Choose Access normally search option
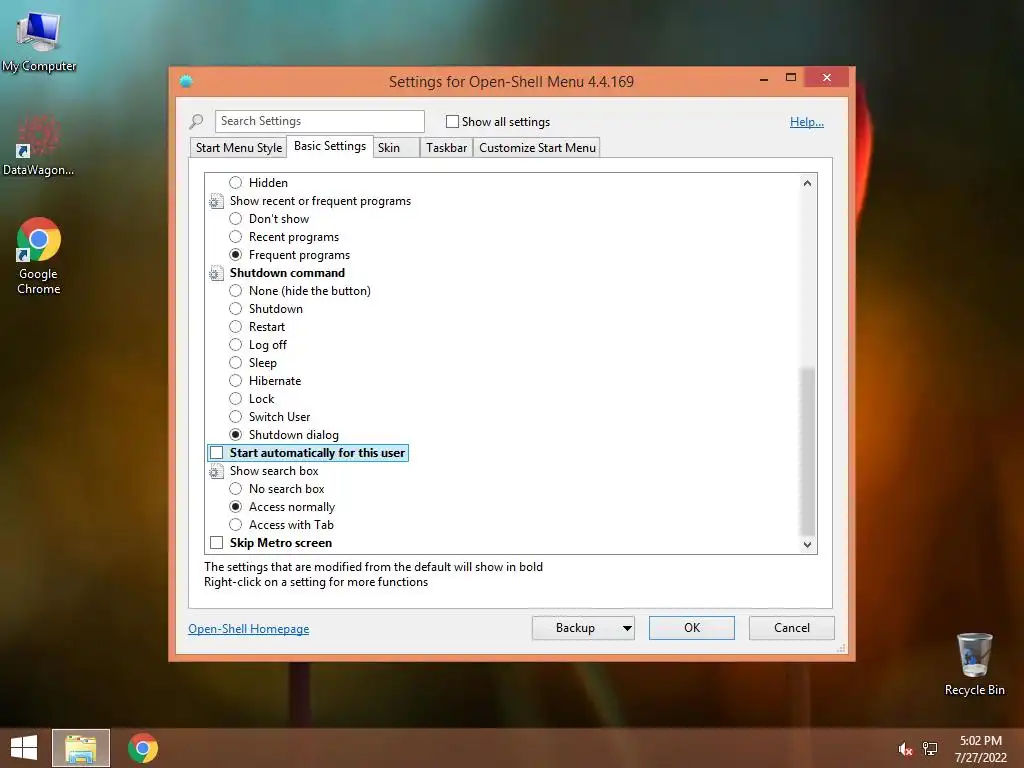 (236, 507)
